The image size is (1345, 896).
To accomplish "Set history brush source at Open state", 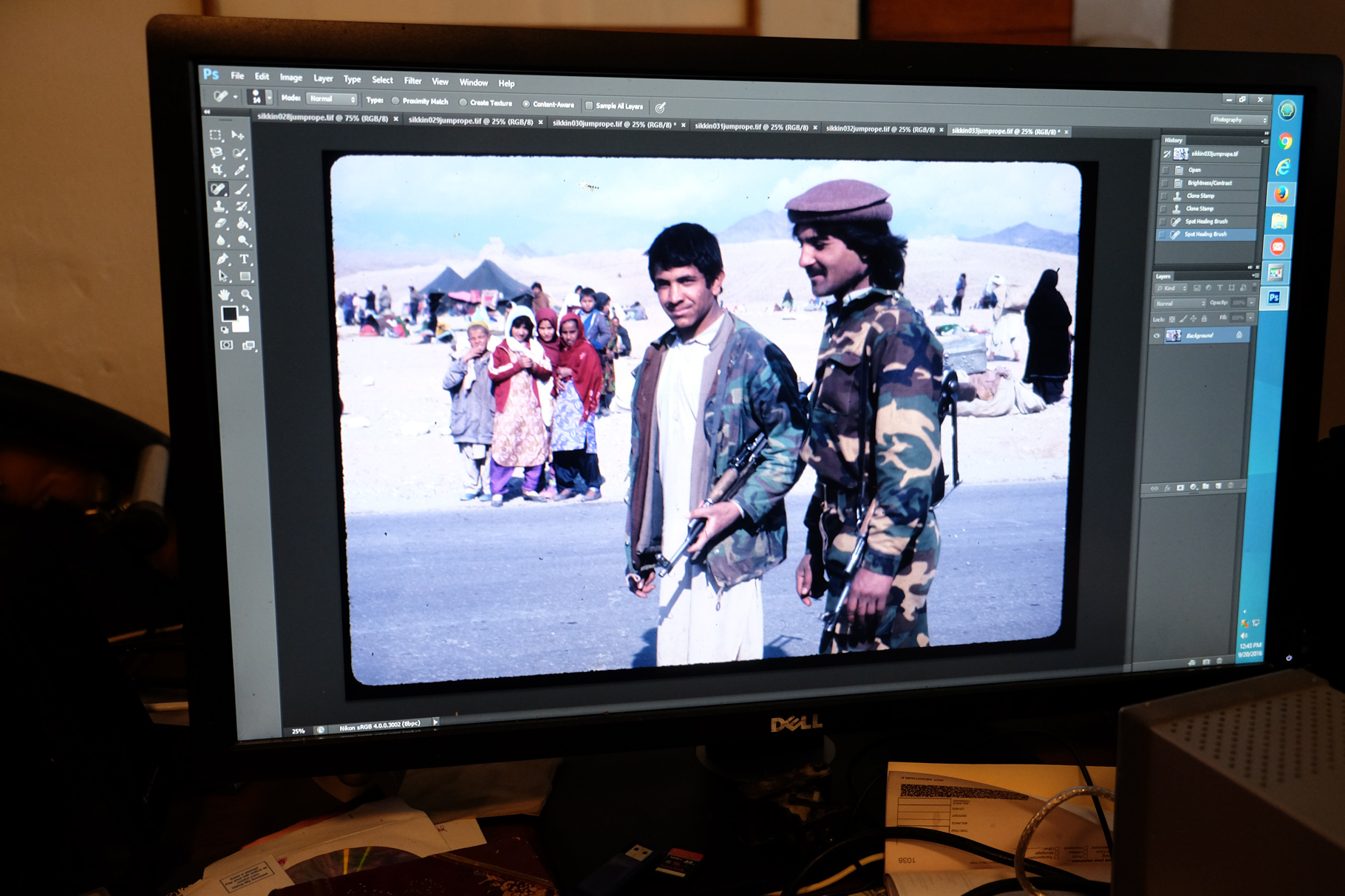I will 1165,171.
